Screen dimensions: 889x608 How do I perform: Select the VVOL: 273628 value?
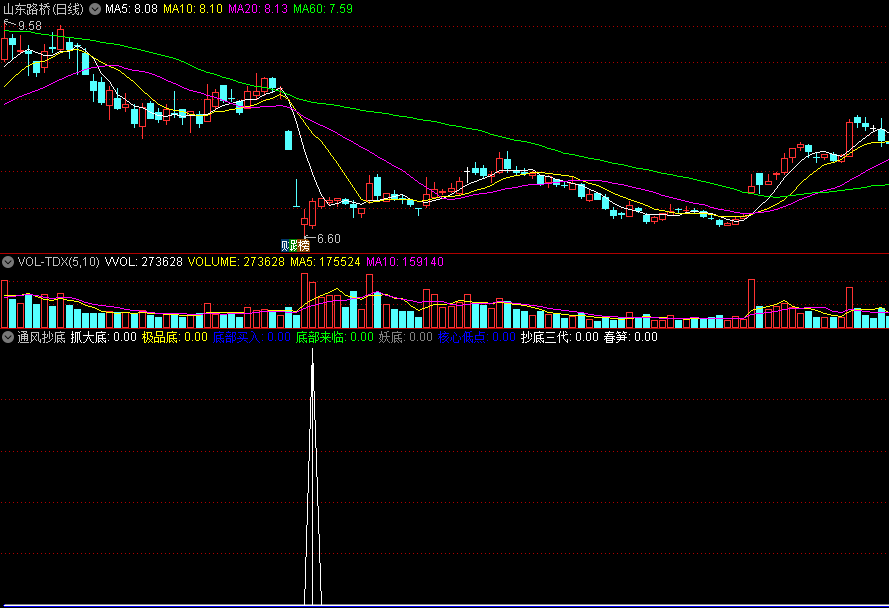[143, 262]
